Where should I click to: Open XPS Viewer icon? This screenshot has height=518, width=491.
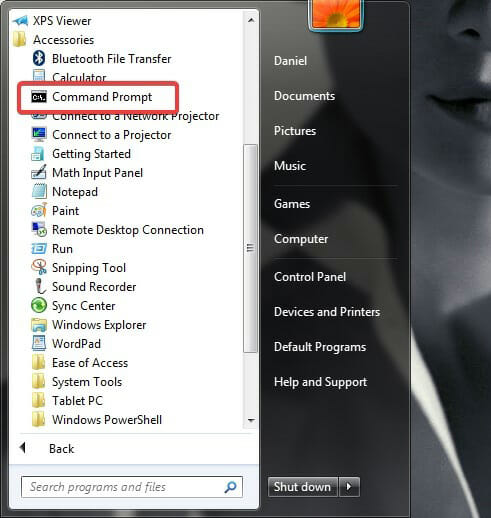(21, 21)
